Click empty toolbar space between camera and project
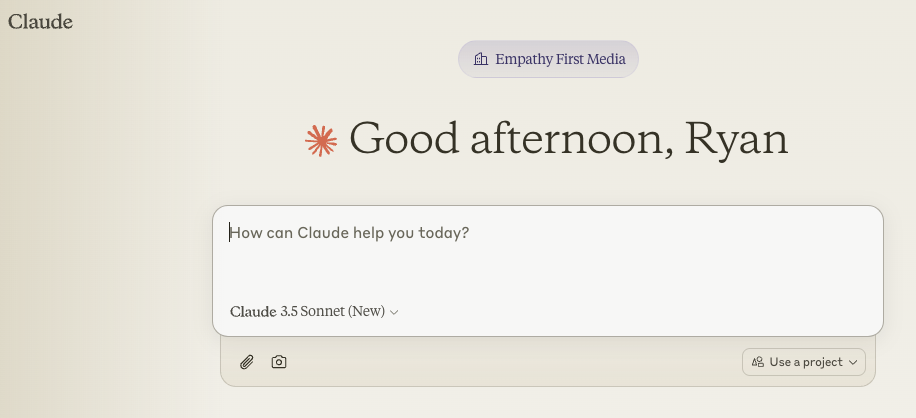 coord(510,362)
